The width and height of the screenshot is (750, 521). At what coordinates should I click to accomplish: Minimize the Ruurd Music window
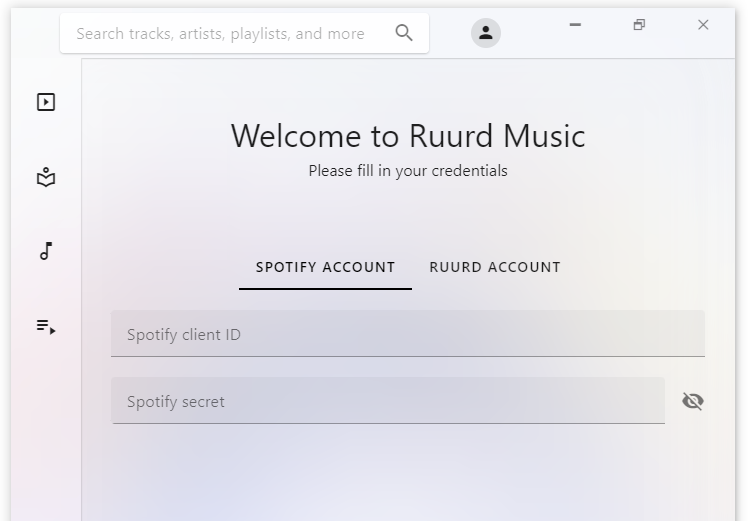(575, 24)
